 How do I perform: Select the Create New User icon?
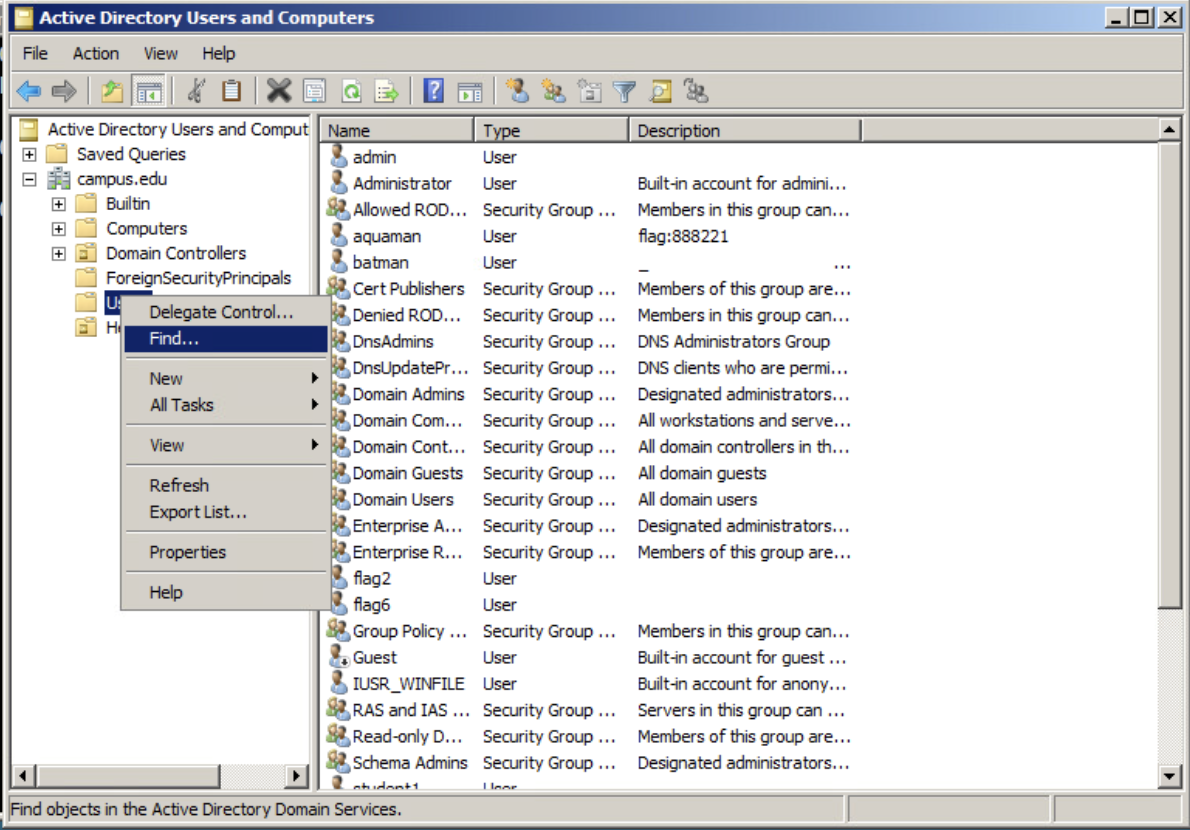(519, 92)
